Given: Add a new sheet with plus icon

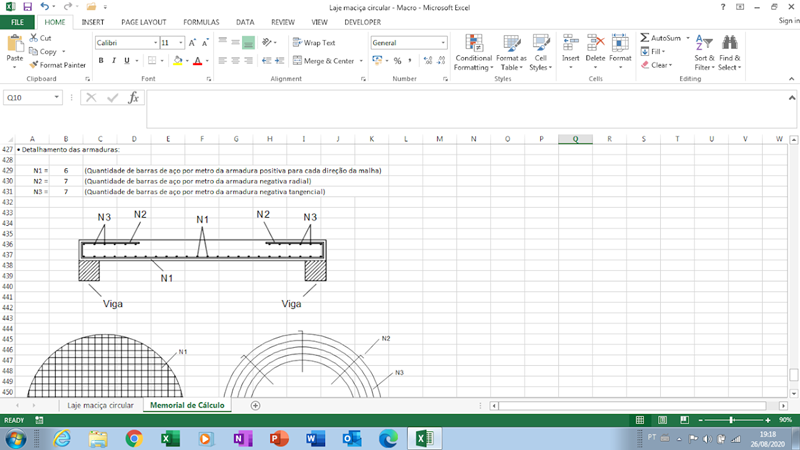Looking at the screenshot, I should pos(256,406).
